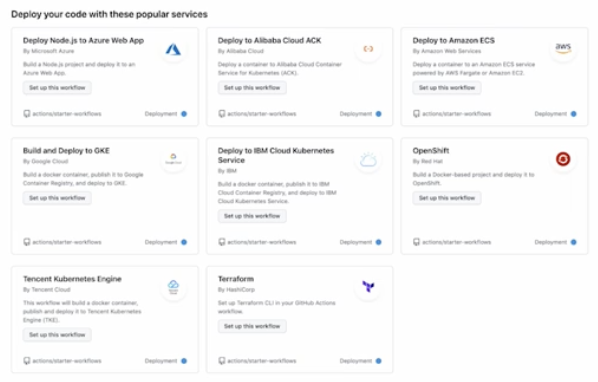Image resolution: width=598 pixels, height=382 pixels.
Task: Open actions/starter-workflows link in IBM card
Action: click(x=262, y=242)
